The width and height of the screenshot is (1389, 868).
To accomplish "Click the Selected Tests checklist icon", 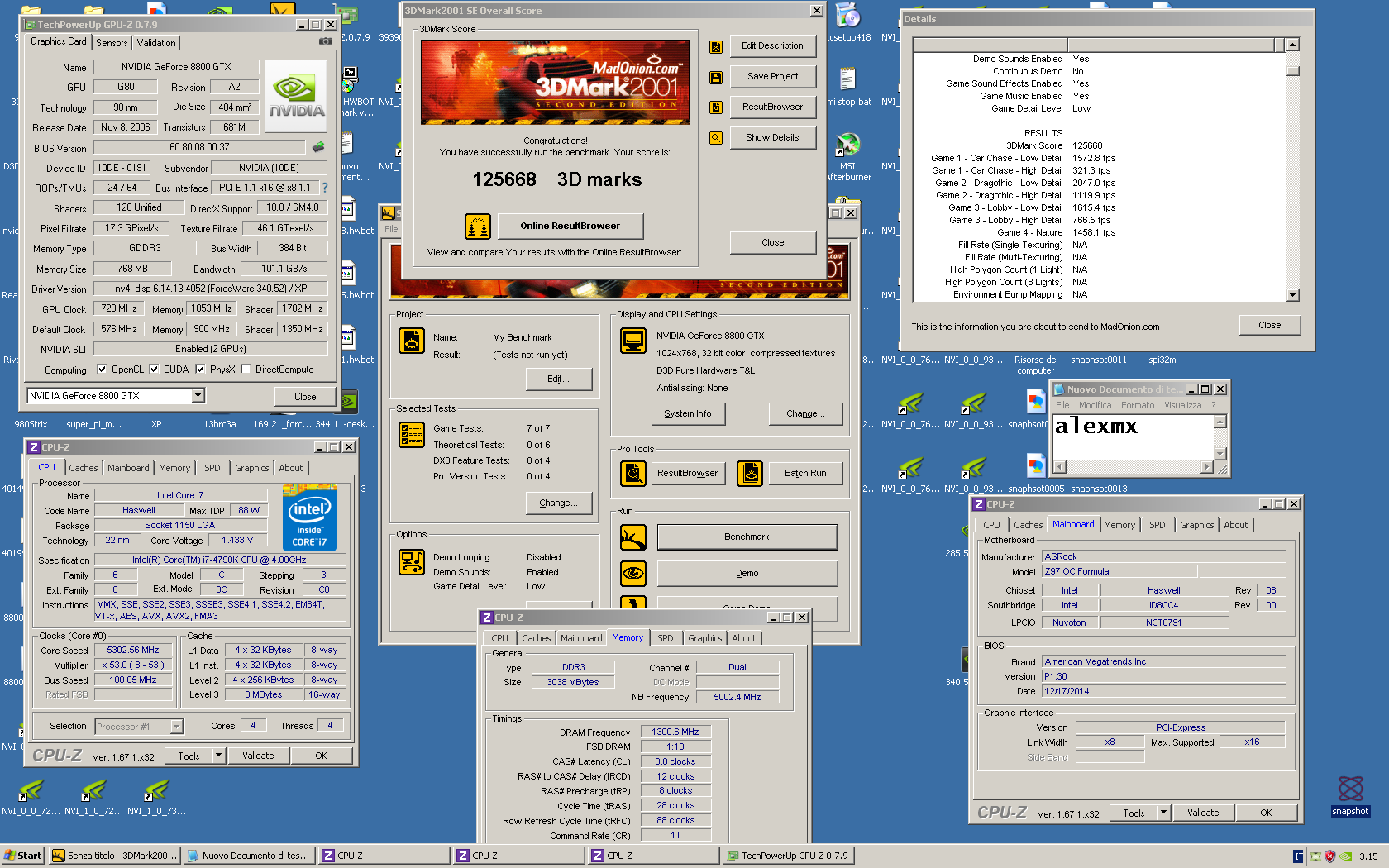I will point(412,435).
